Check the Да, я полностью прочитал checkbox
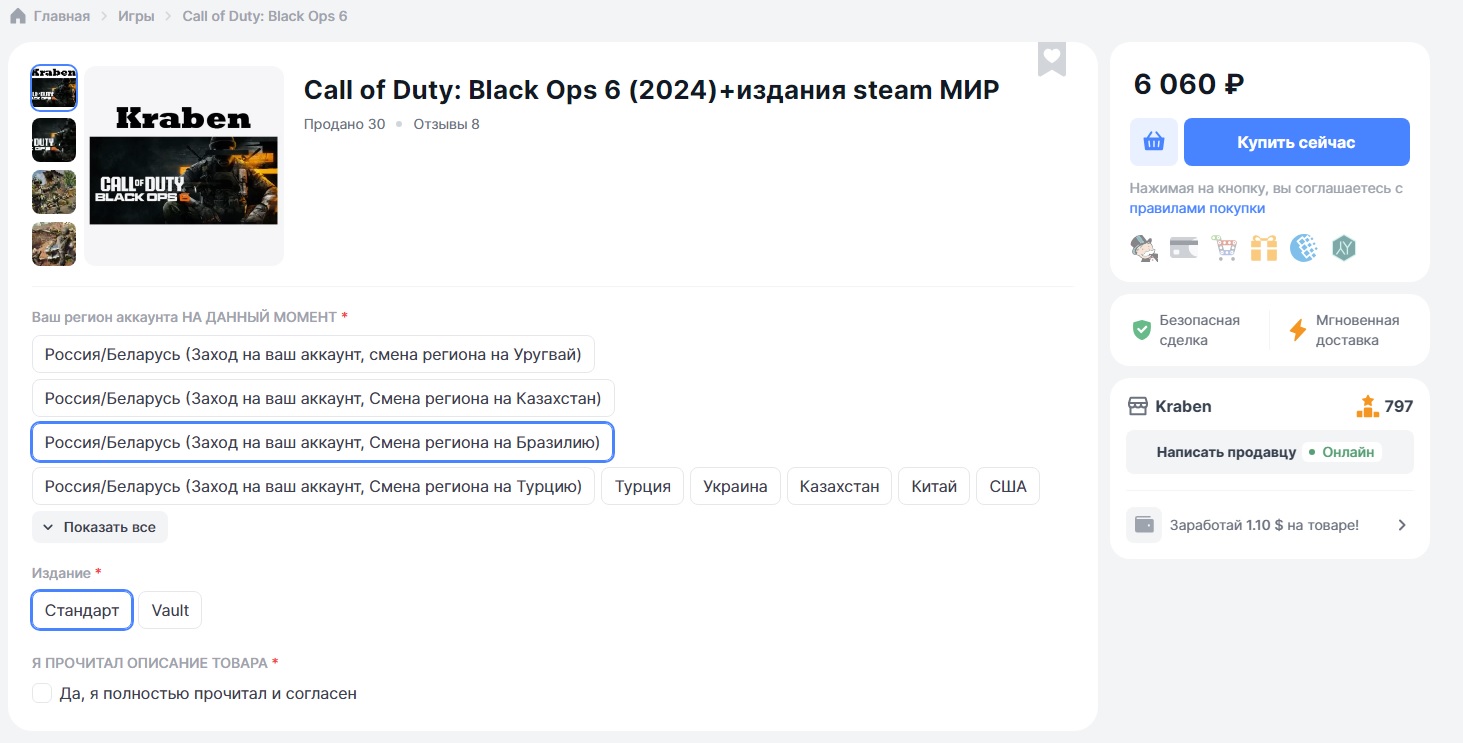 42,693
